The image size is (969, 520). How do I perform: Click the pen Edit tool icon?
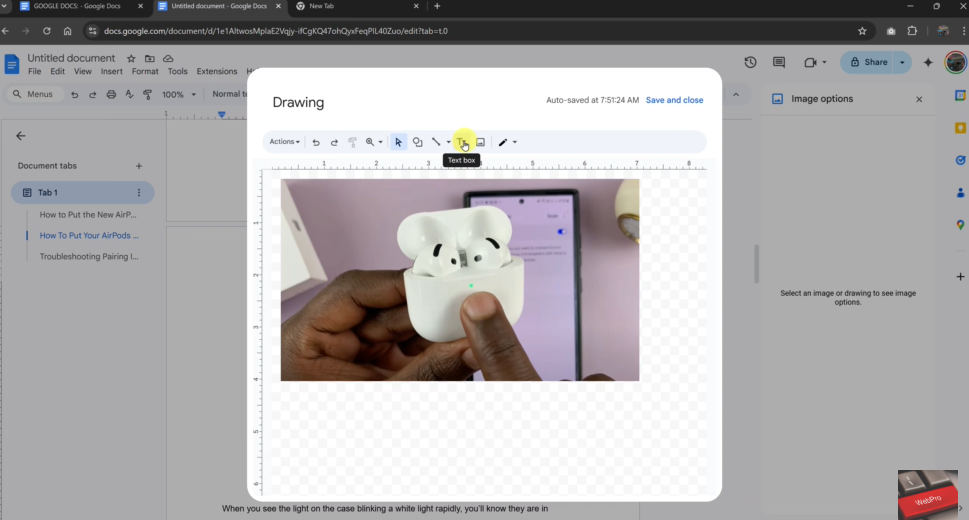coord(503,142)
